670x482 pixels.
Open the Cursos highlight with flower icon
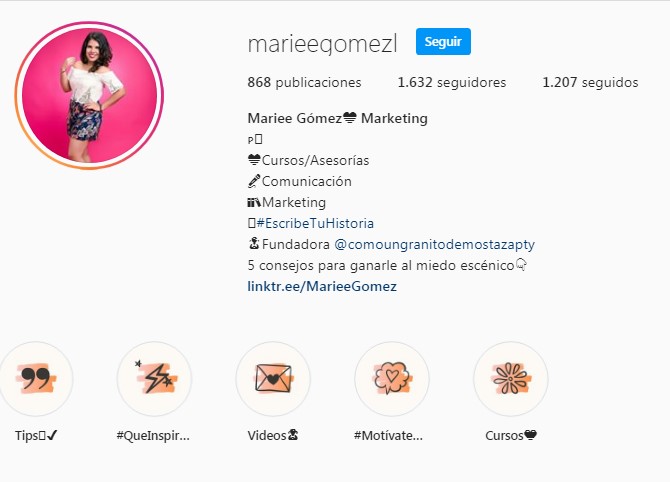coord(511,379)
